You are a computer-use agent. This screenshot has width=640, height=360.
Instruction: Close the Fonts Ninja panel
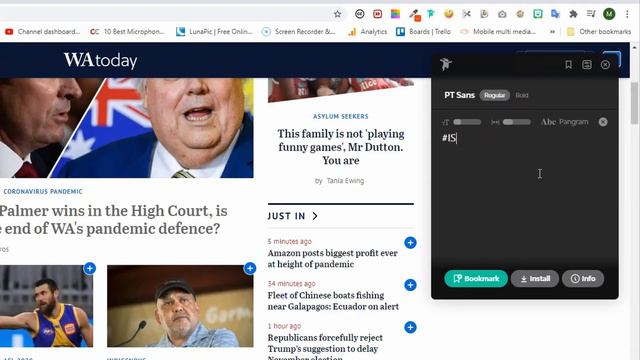605,64
